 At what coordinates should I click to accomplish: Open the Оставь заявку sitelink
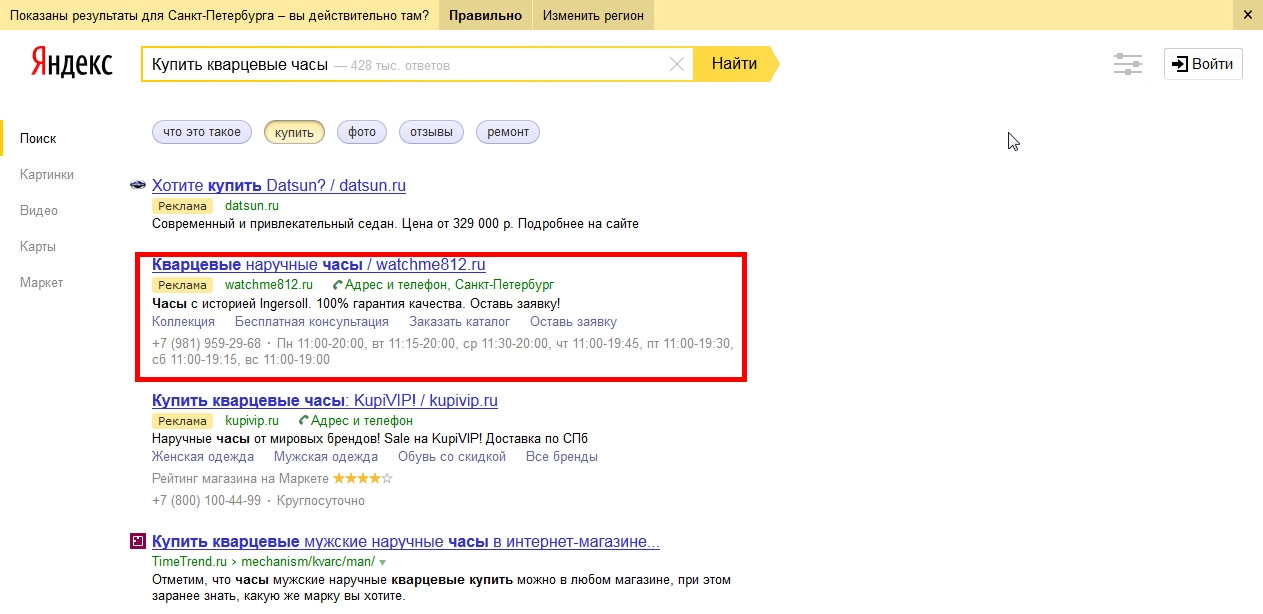573,322
